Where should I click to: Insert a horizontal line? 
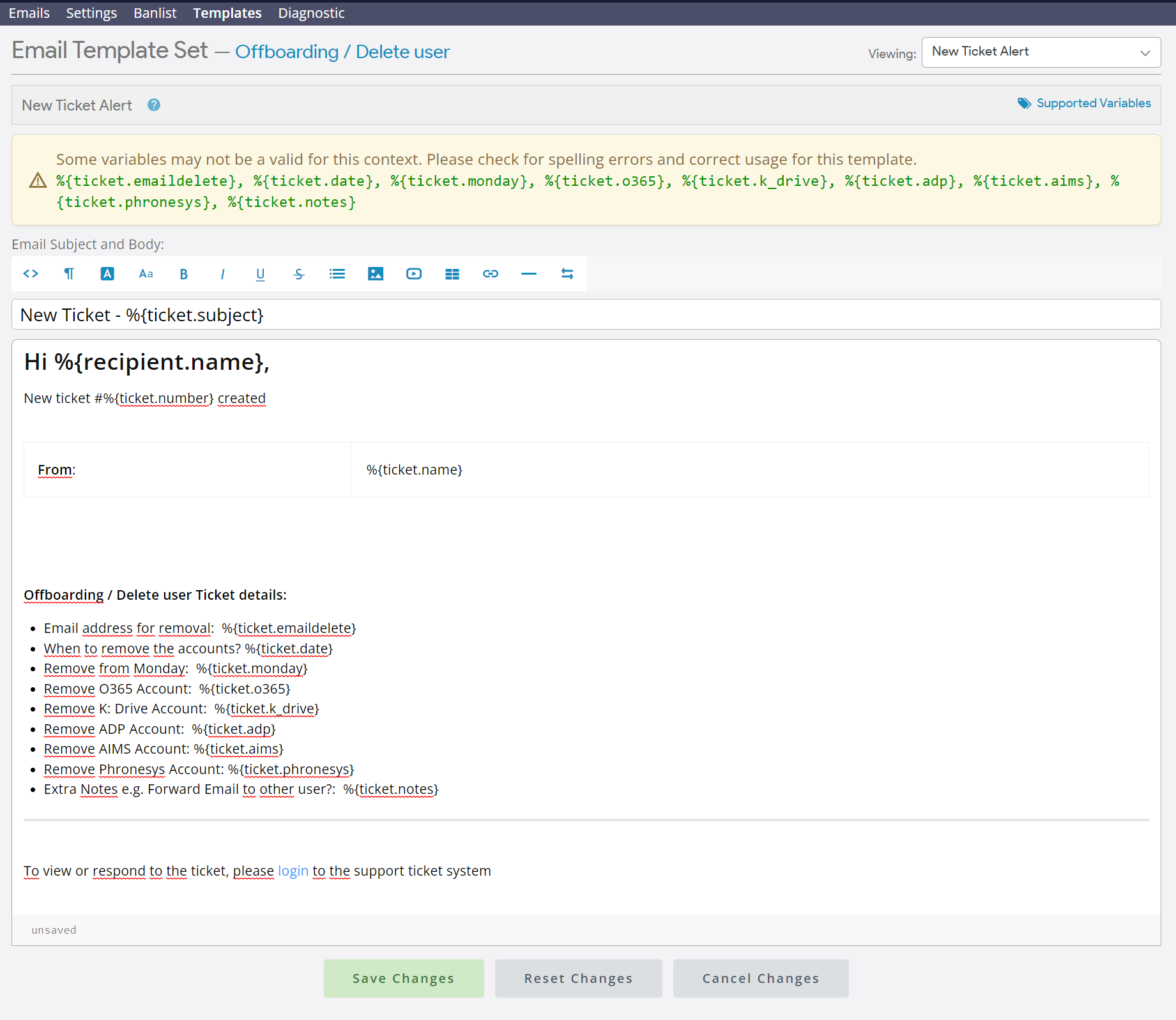click(x=529, y=274)
